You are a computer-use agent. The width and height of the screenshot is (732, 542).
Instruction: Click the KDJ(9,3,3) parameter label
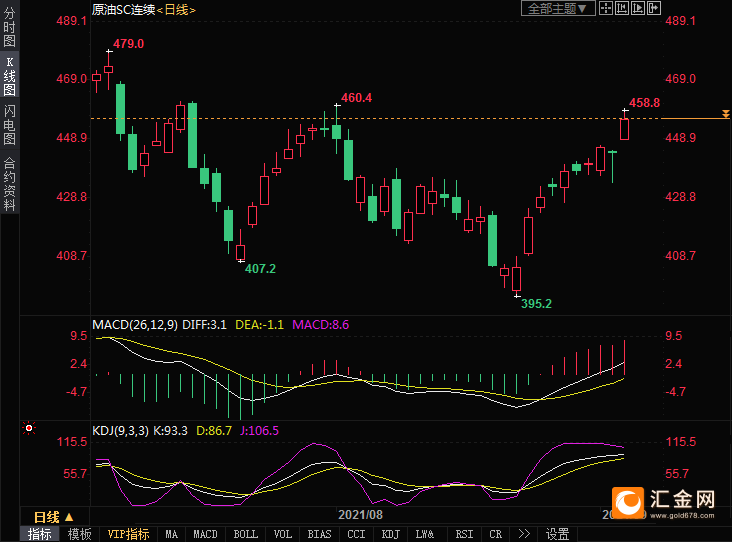pyautogui.click(x=120, y=430)
